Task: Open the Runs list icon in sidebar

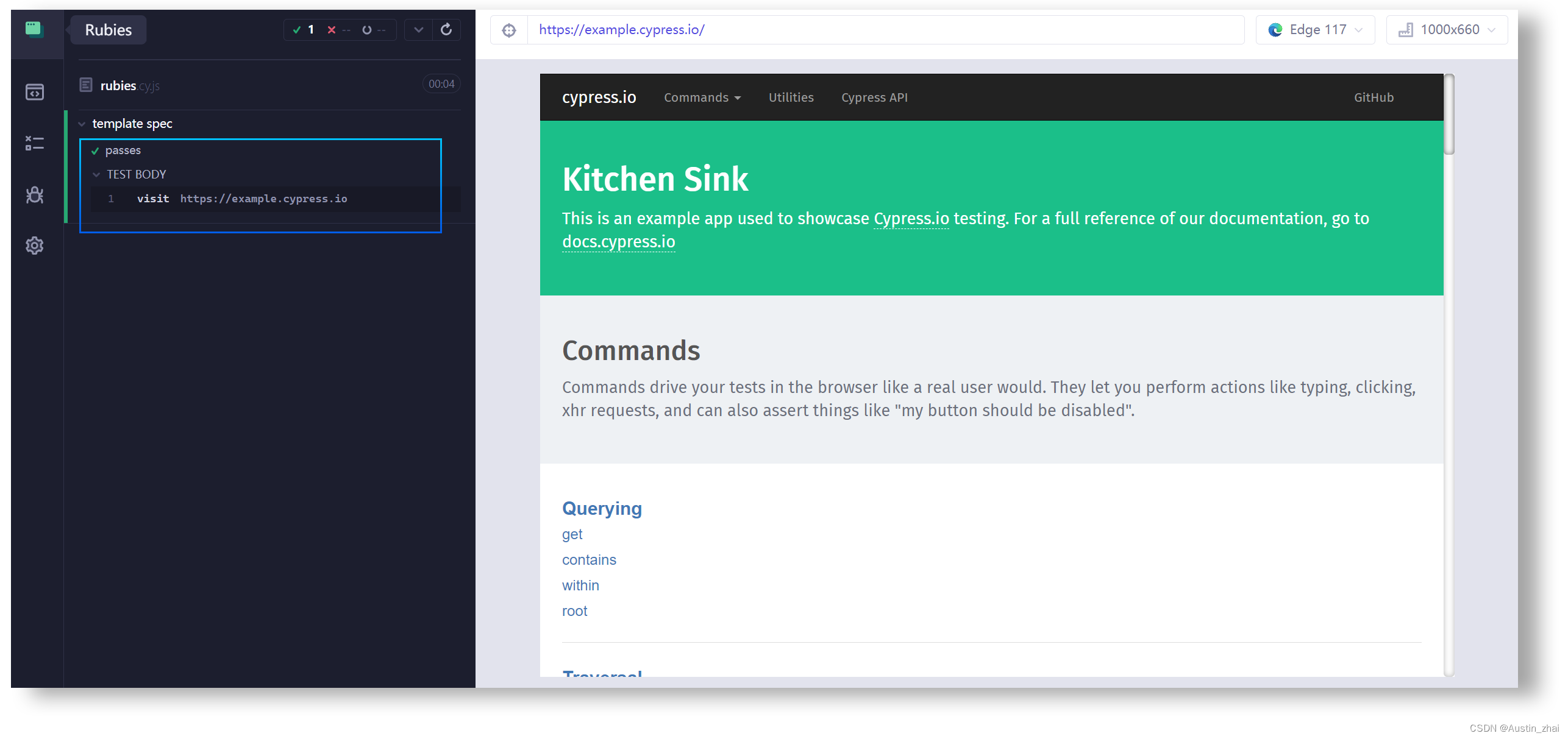Action: click(x=35, y=143)
